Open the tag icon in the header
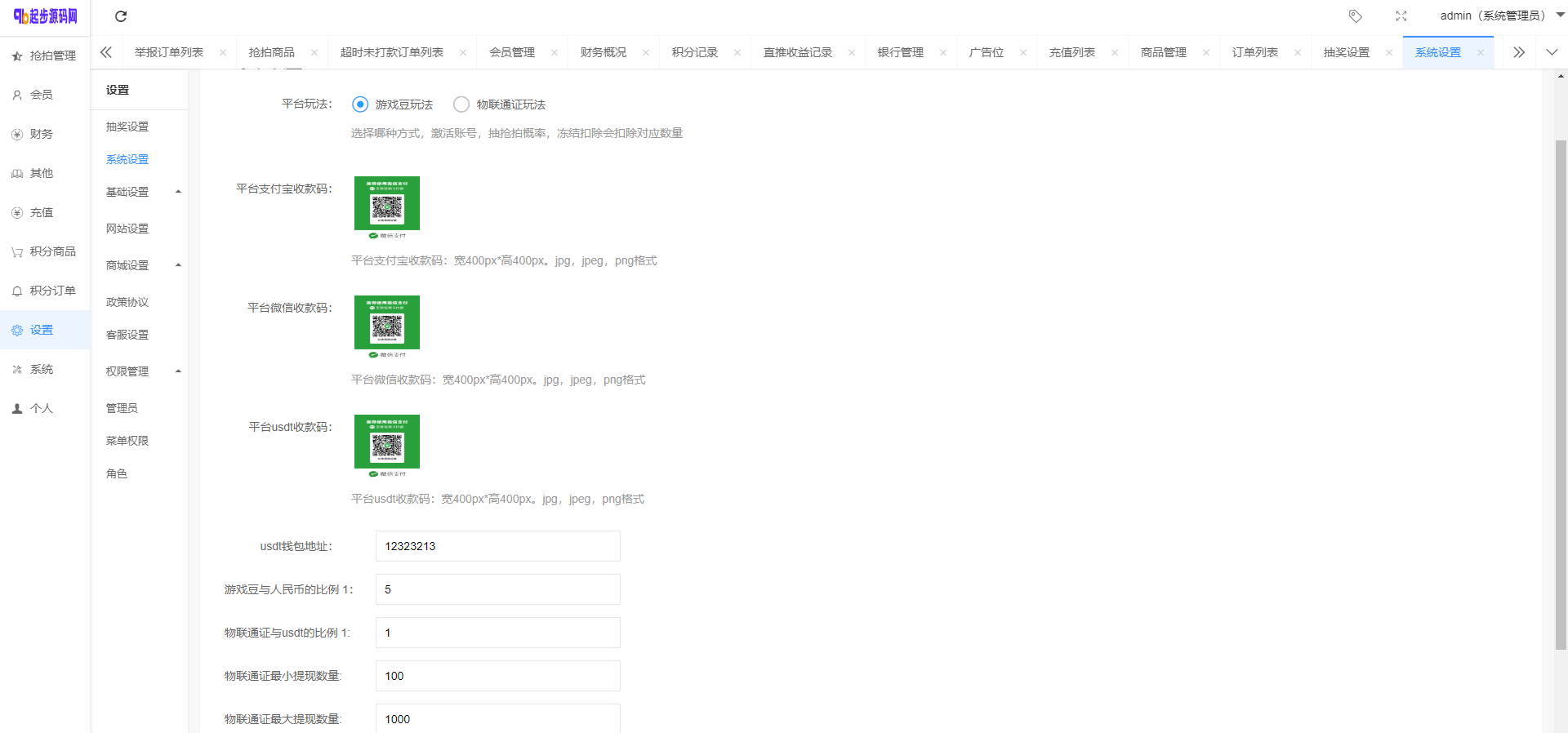1568x733 pixels. tap(1355, 16)
